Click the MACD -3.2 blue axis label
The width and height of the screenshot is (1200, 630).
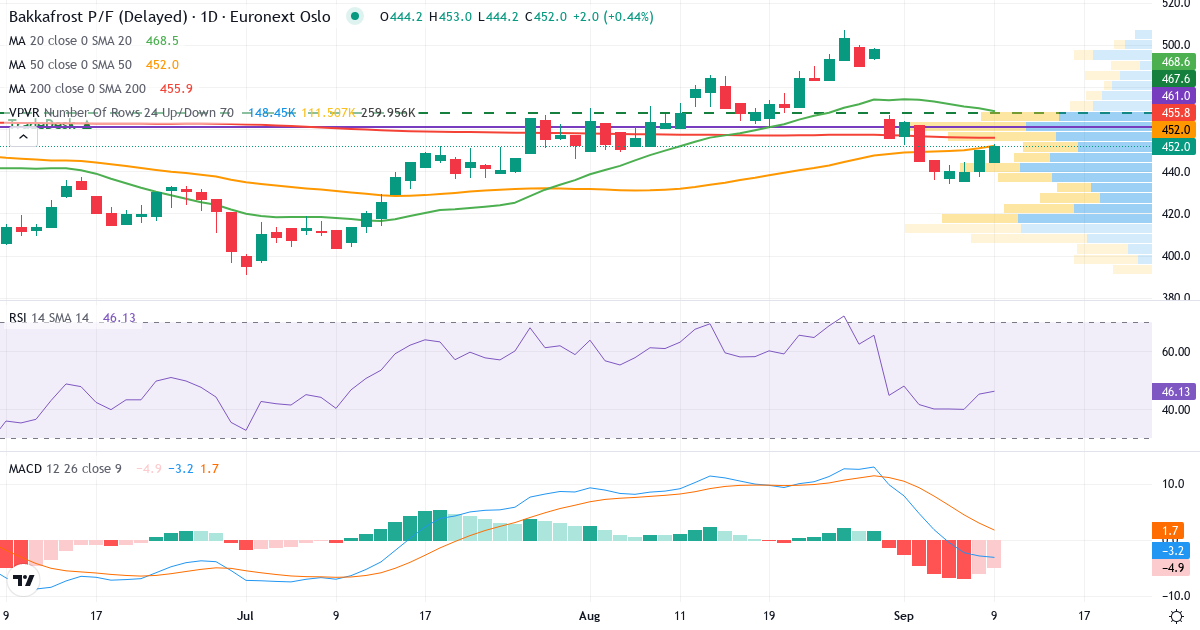coord(1171,550)
